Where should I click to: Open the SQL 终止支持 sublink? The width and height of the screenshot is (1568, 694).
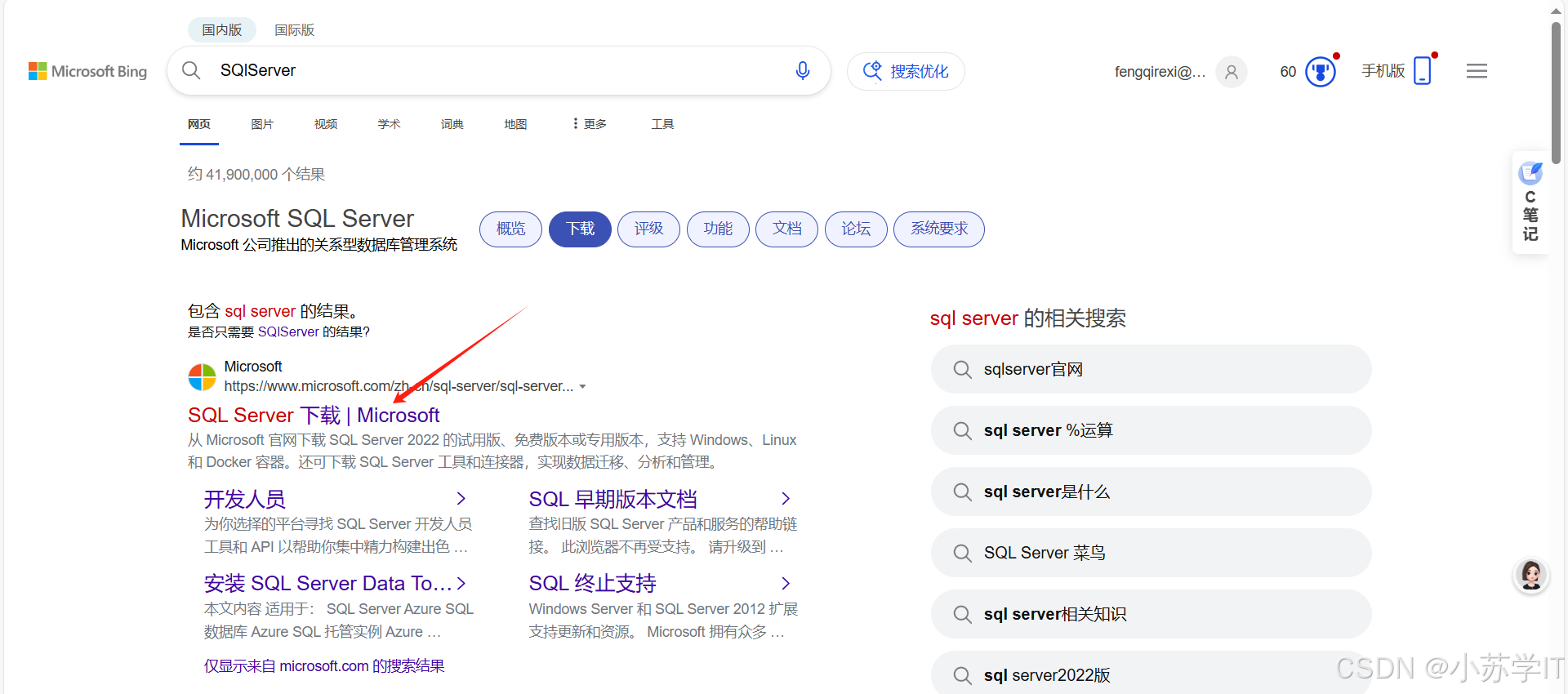[x=592, y=584]
